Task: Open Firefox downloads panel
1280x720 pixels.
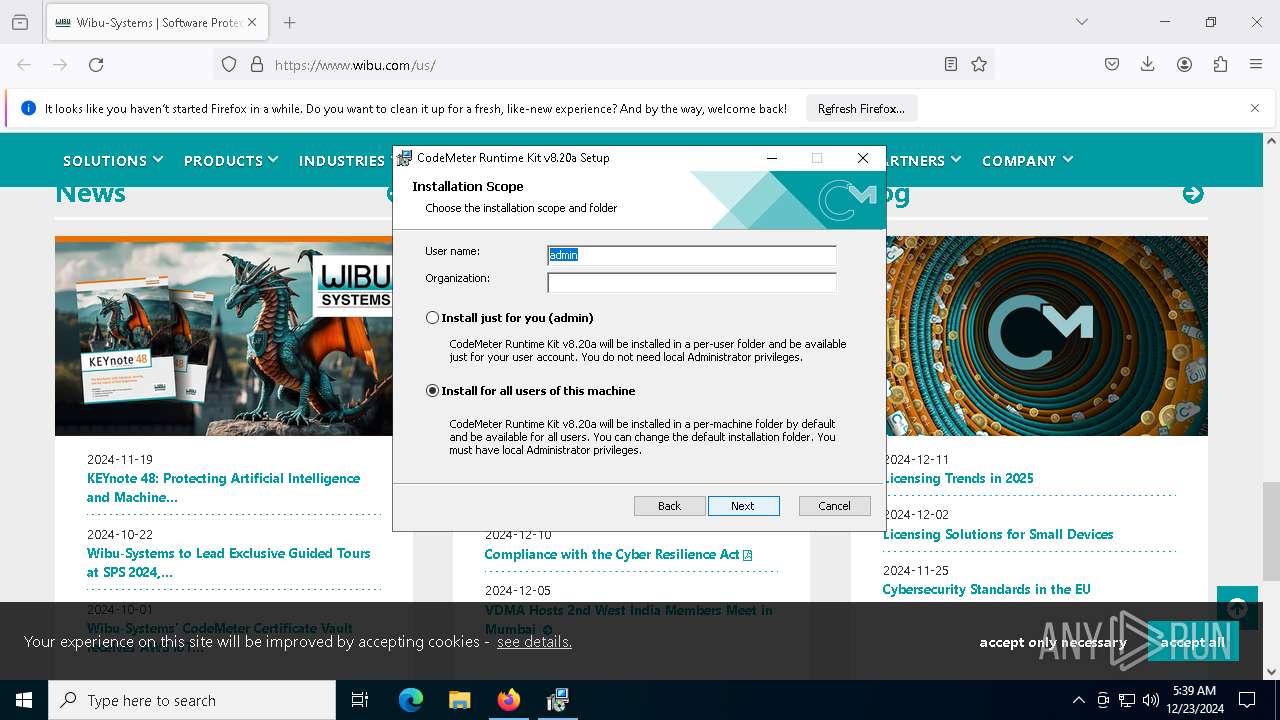Action: click(1148, 64)
